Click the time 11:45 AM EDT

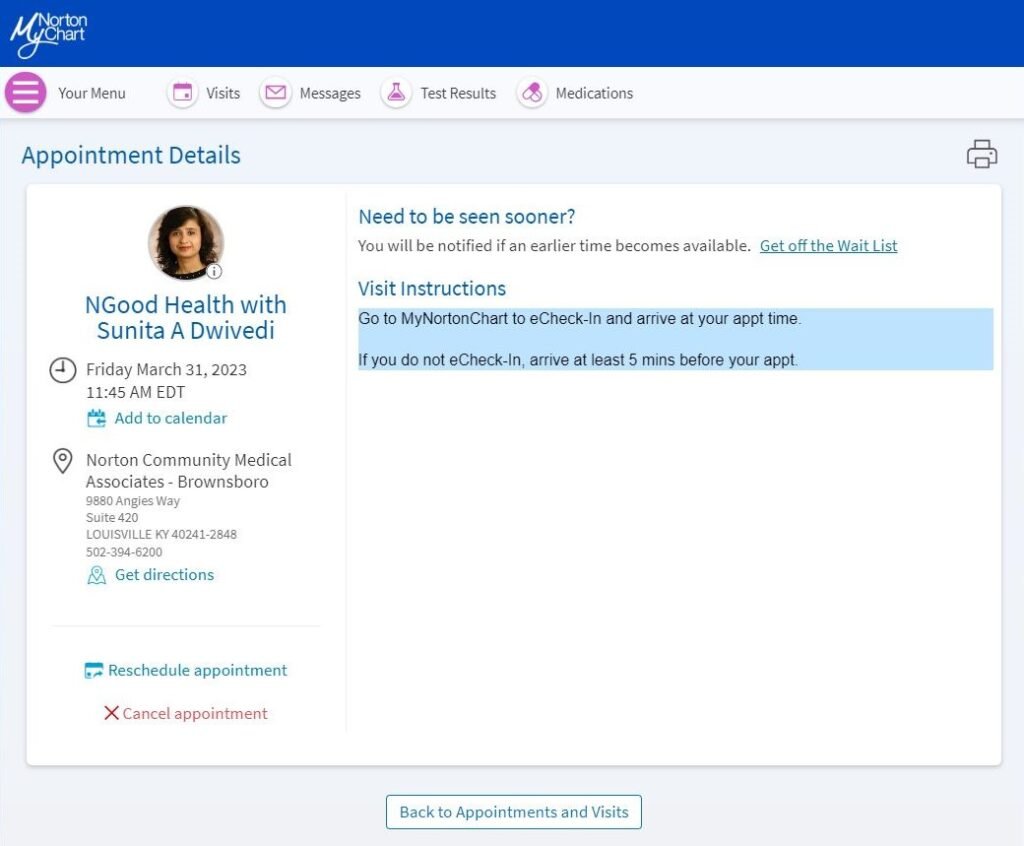pos(136,392)
